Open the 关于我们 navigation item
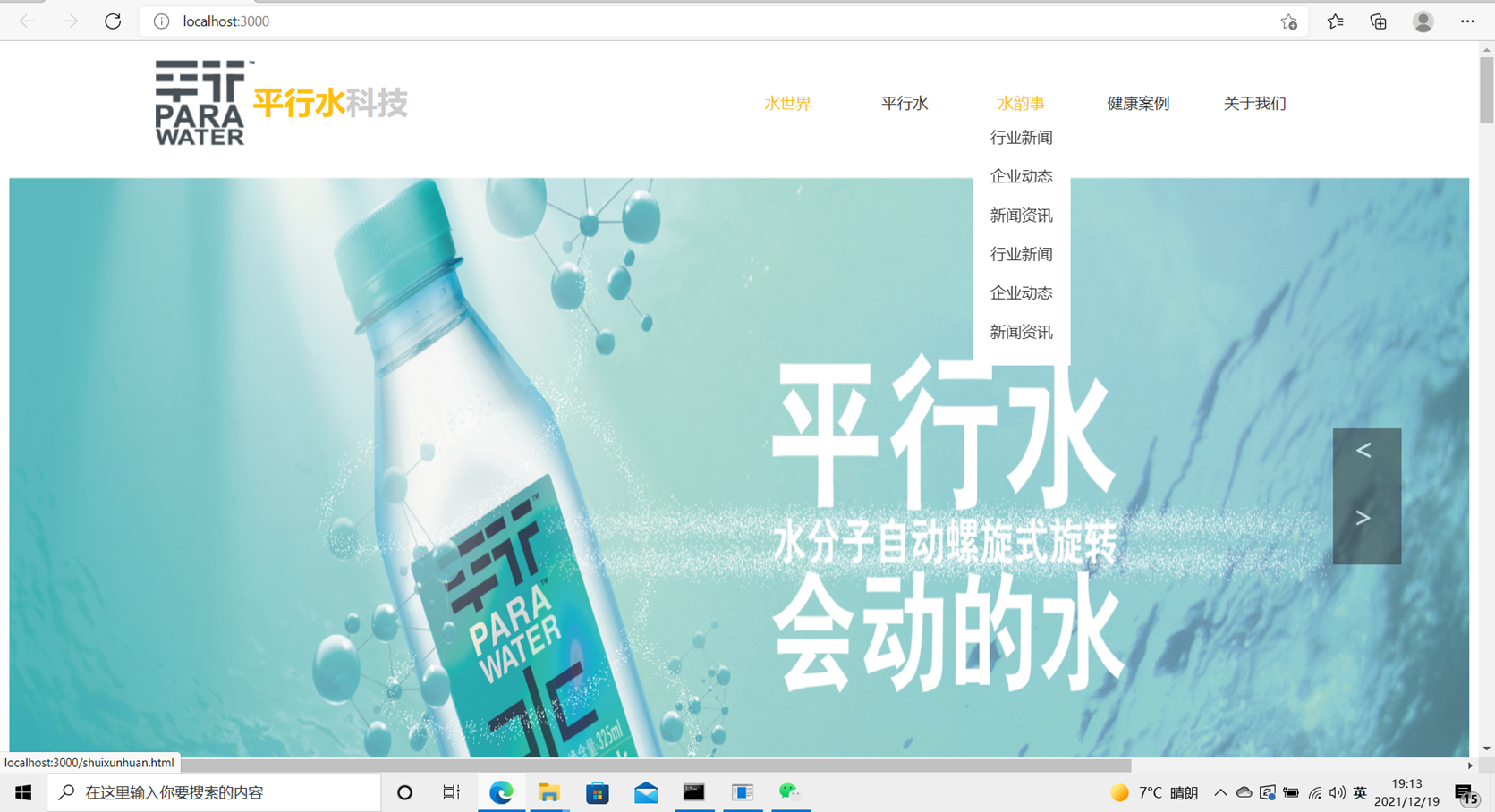This screenshot has height=812, width=1495. 1254,104
